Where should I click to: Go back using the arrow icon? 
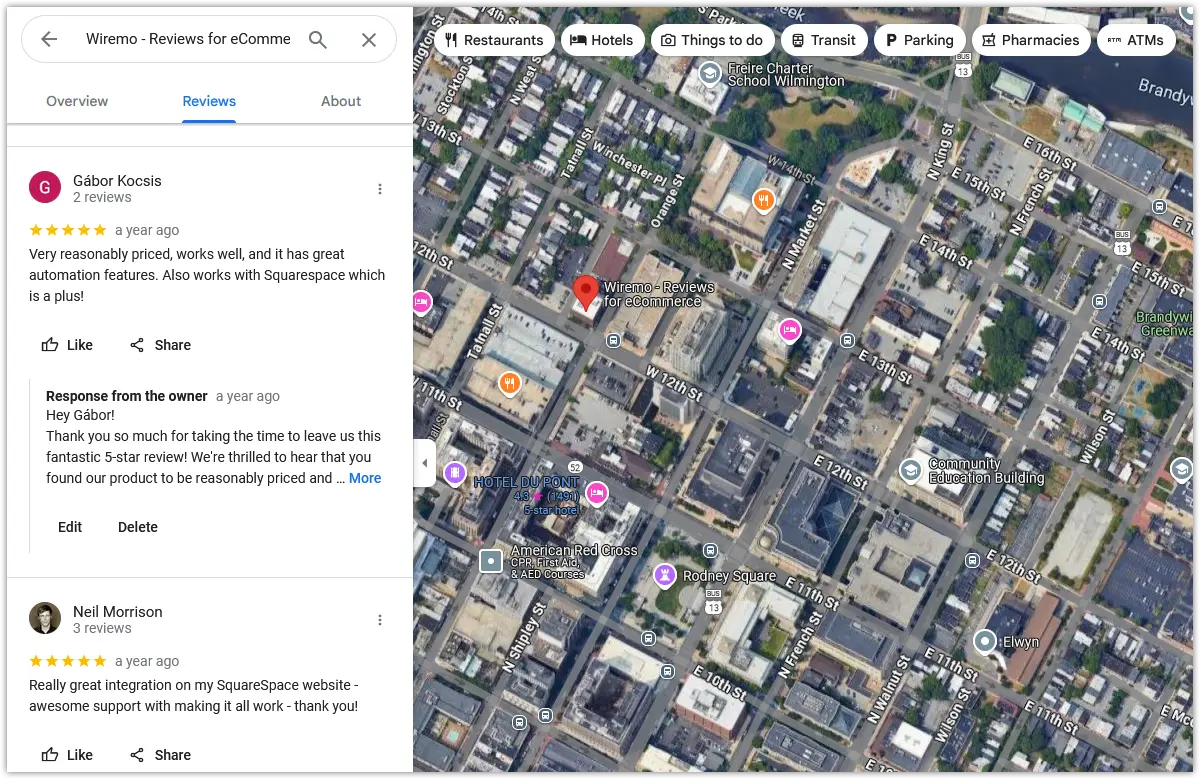(48, 39)
